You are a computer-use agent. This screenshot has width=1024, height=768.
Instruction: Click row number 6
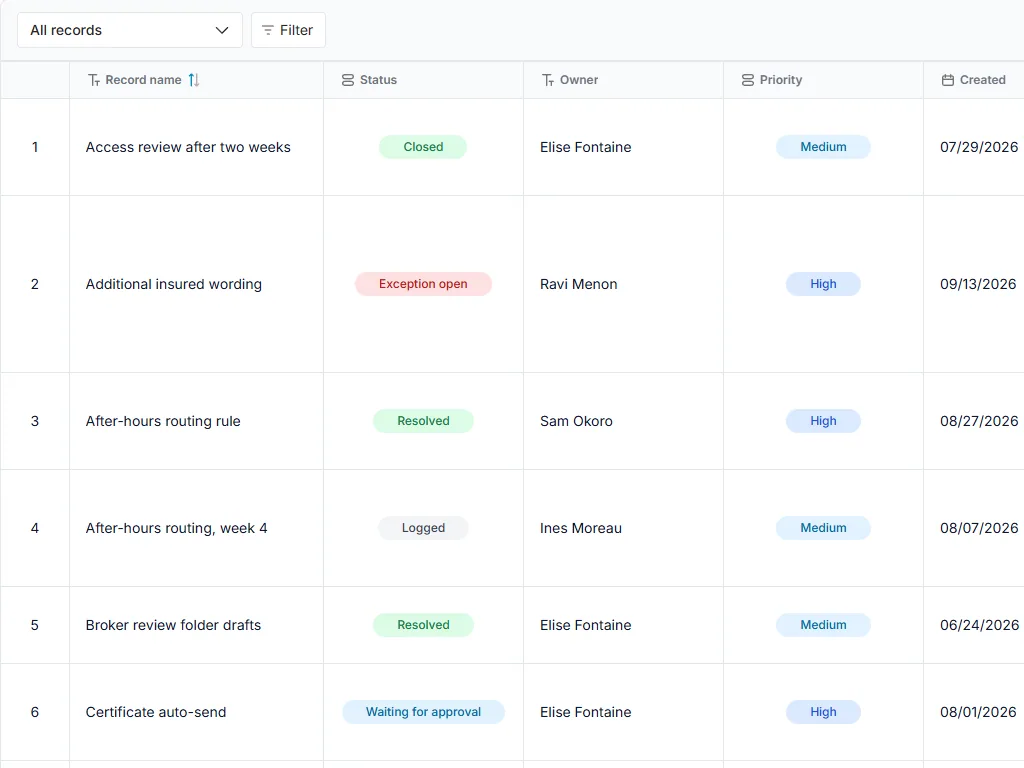[x=35, y=712]
